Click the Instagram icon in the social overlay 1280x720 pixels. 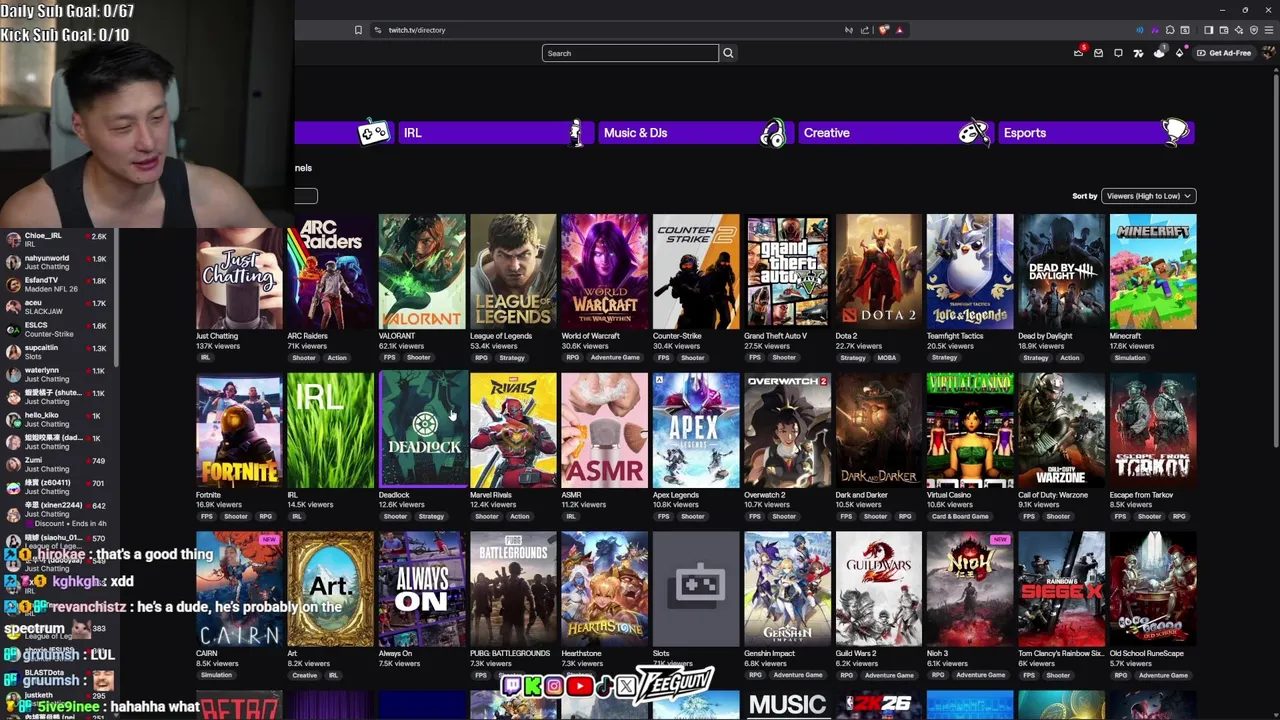554,686
